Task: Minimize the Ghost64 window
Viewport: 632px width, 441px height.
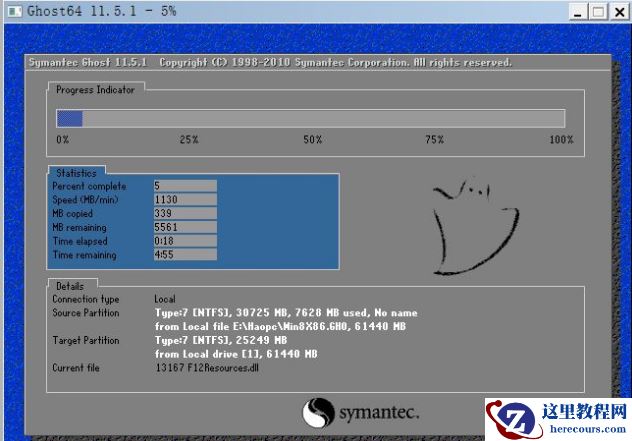Action: tap(578, 11)
